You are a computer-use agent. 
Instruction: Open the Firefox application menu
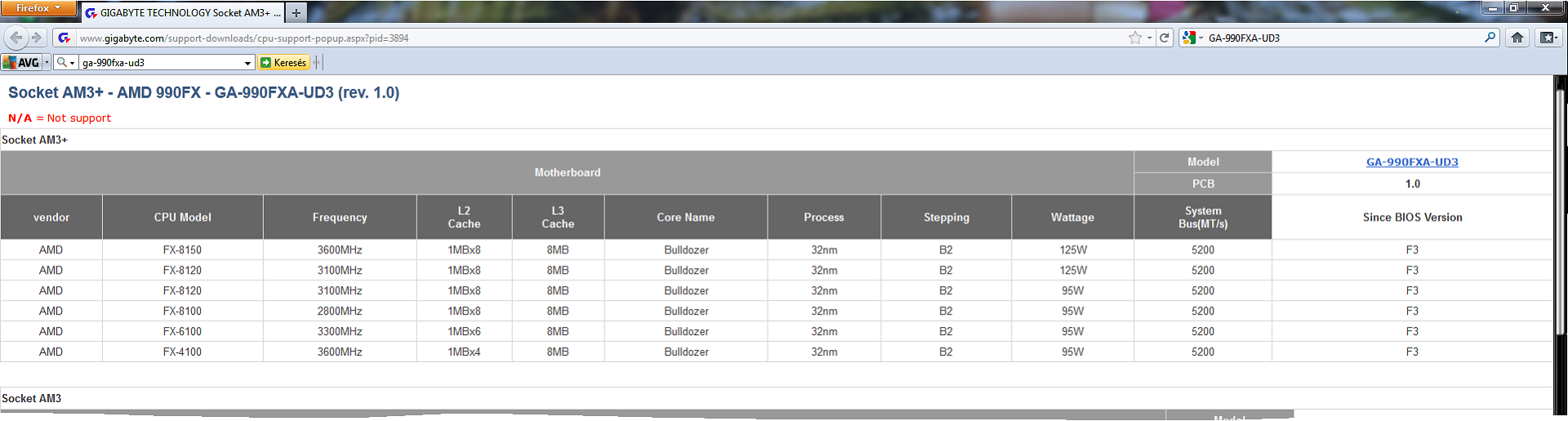(38, 8)
